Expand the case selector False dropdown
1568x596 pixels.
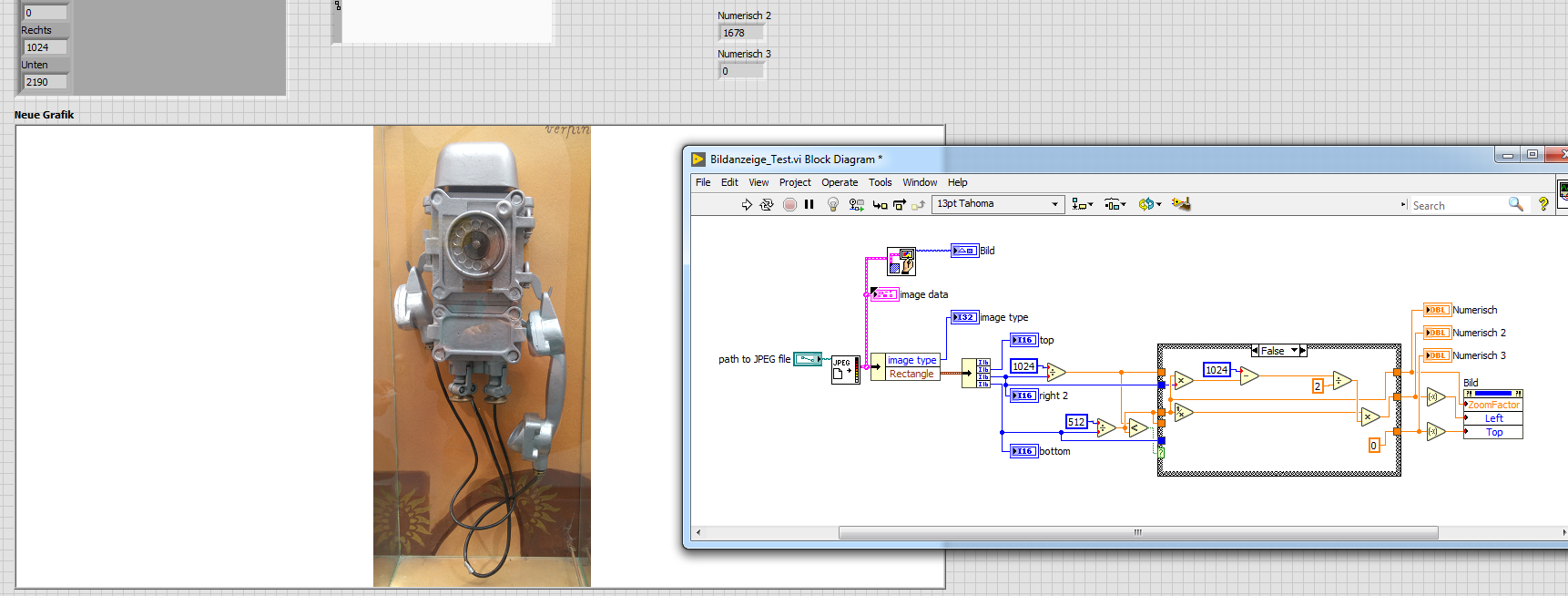click(1294, 351)
